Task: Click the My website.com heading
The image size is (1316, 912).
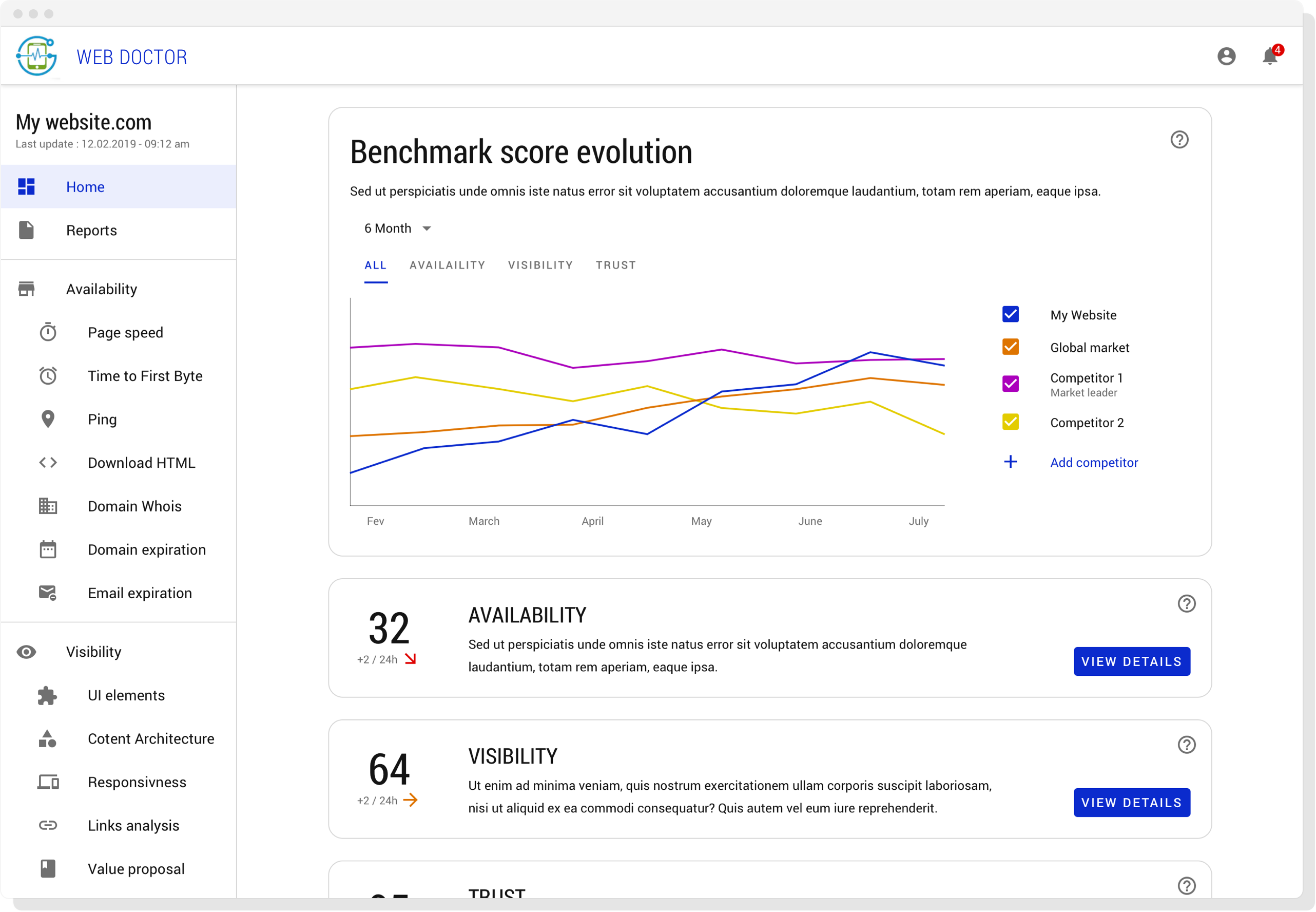Action: coord(83,122)
